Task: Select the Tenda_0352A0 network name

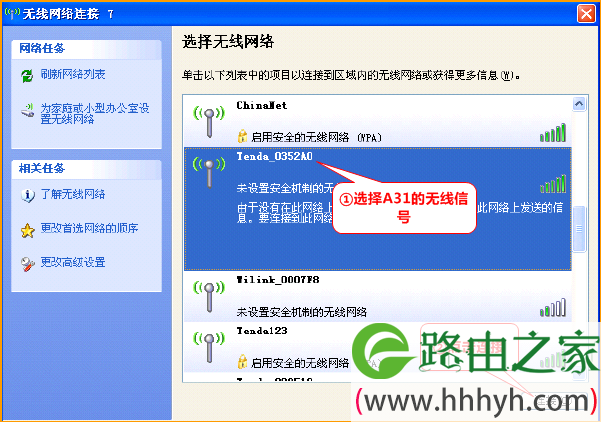Action: (274, 156)
